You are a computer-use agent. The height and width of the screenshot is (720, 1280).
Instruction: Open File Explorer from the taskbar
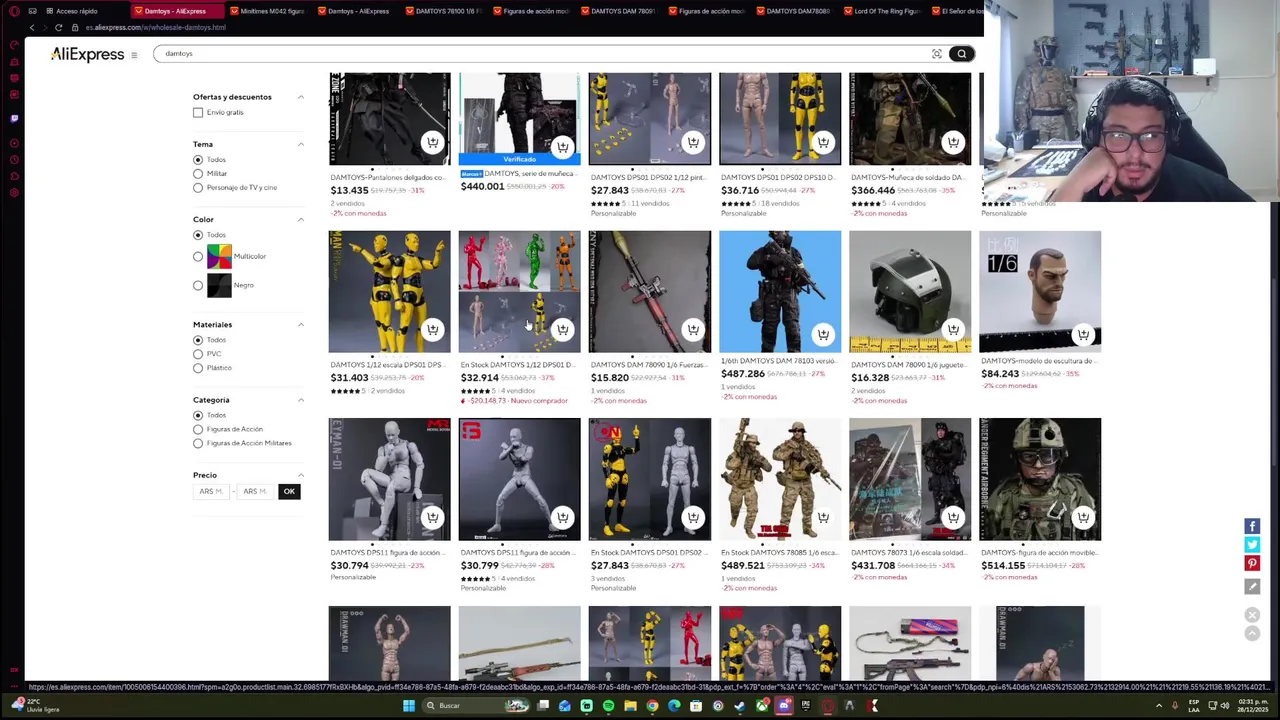(630, 706)
